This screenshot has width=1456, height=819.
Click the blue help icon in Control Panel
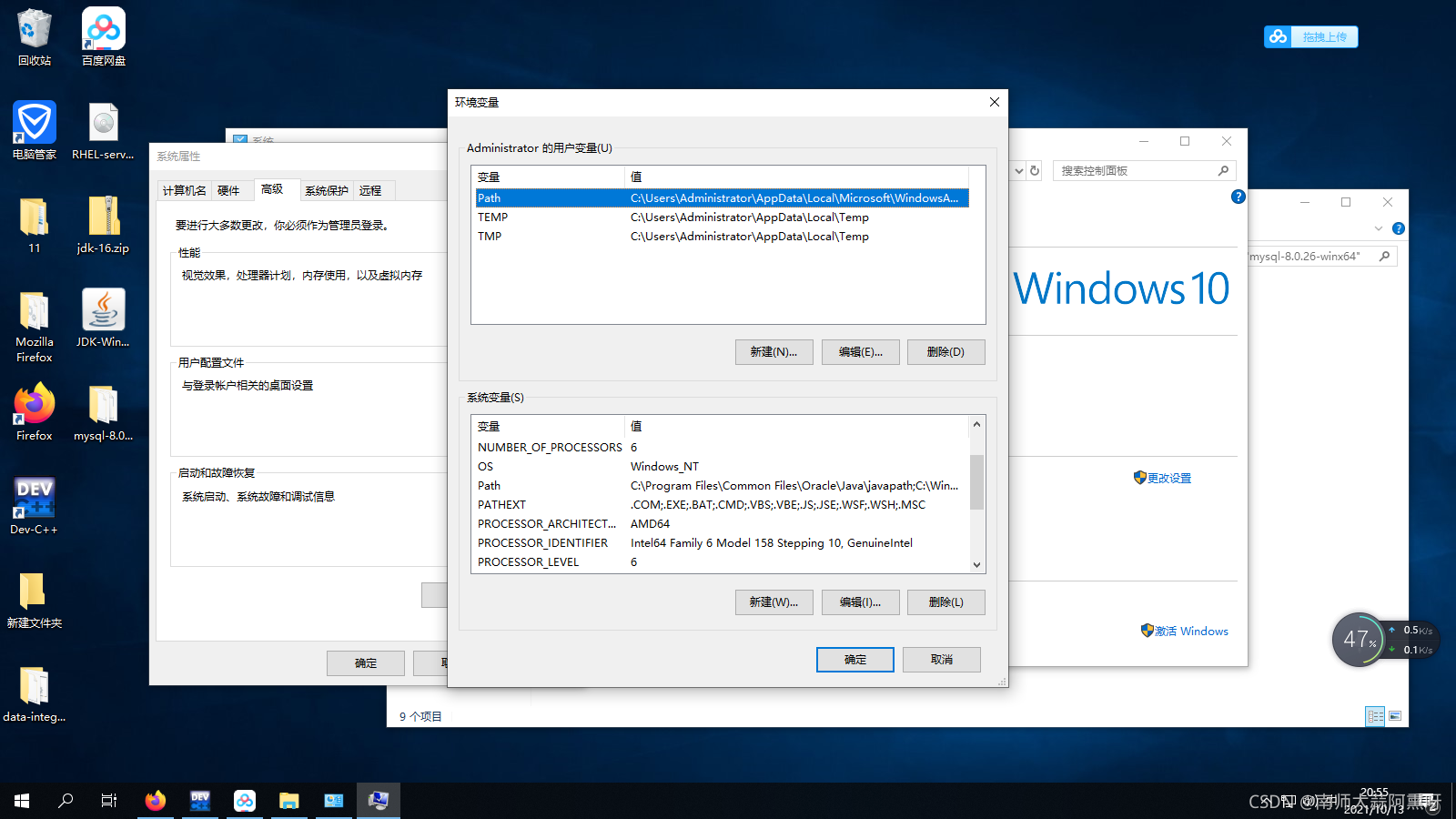[1238, 197]
